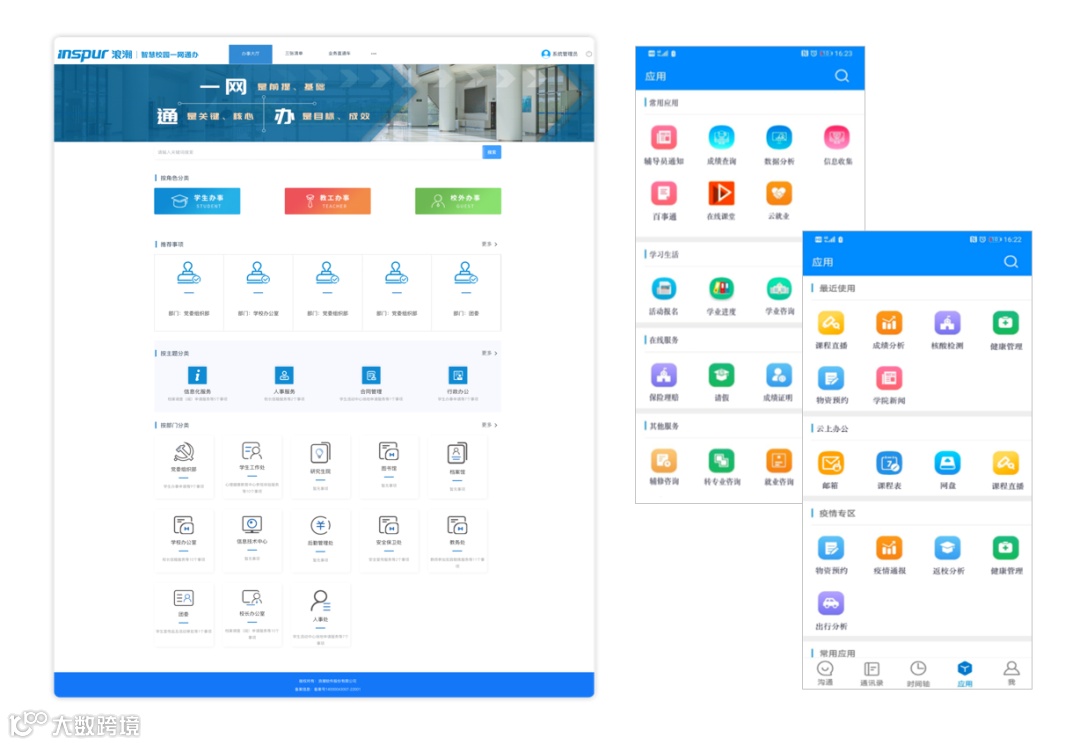
Task: Expand the ellipsis more menu in portal nav
Action: click(x=373, y=54)
